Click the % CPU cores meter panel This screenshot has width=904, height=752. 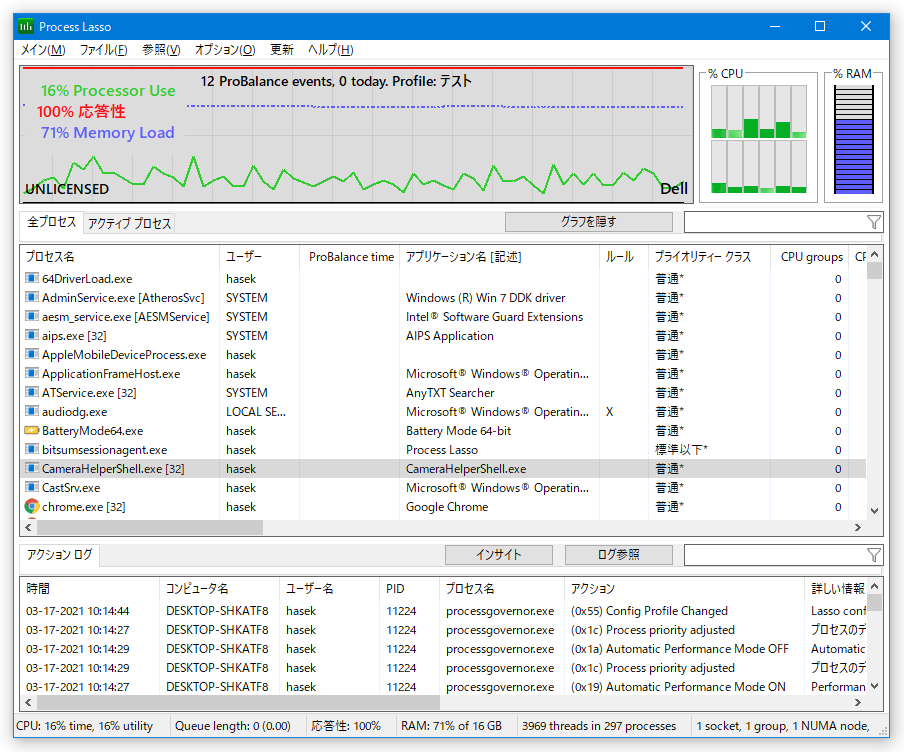coord(759,140)
